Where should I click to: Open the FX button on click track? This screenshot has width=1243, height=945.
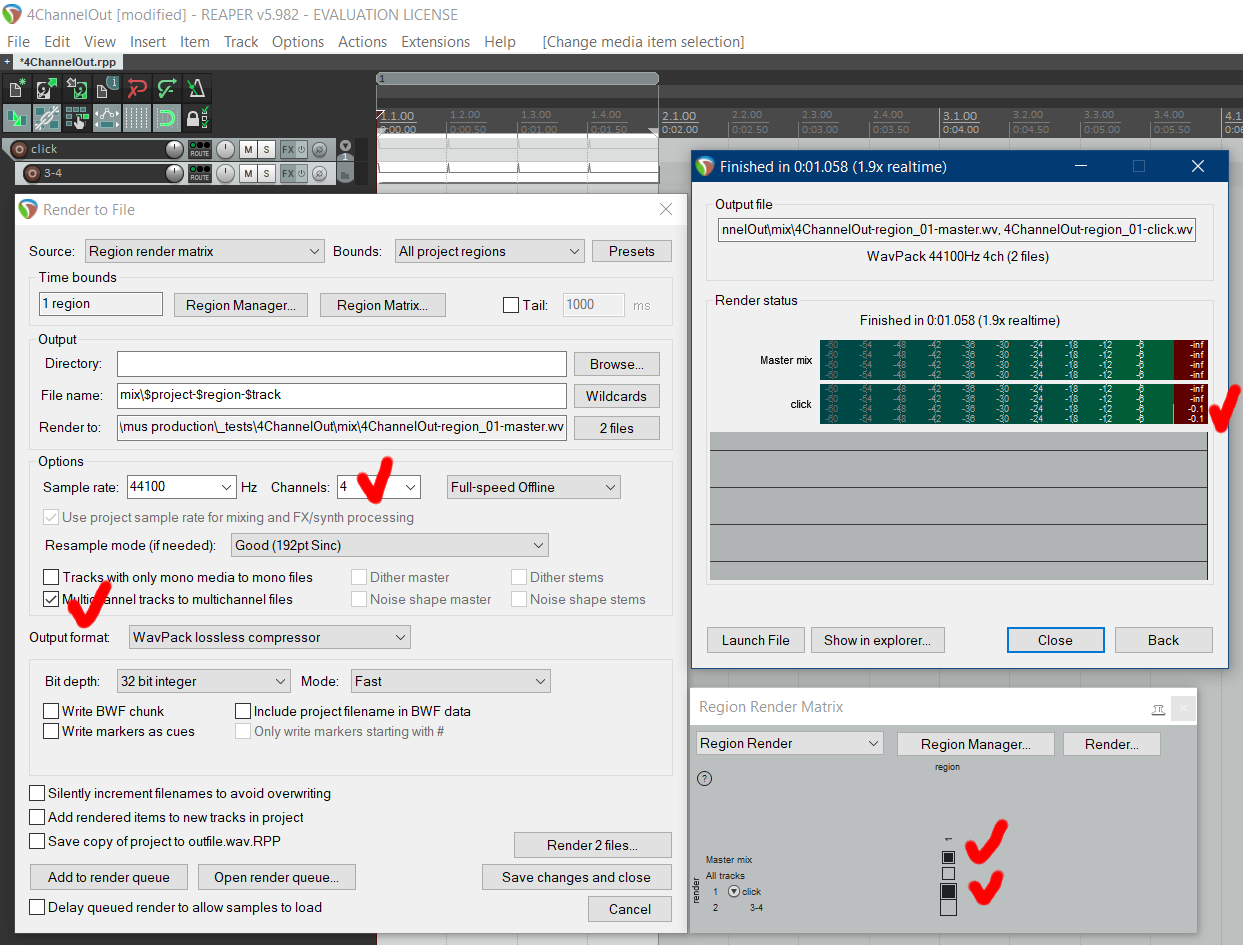coord(288,149)
